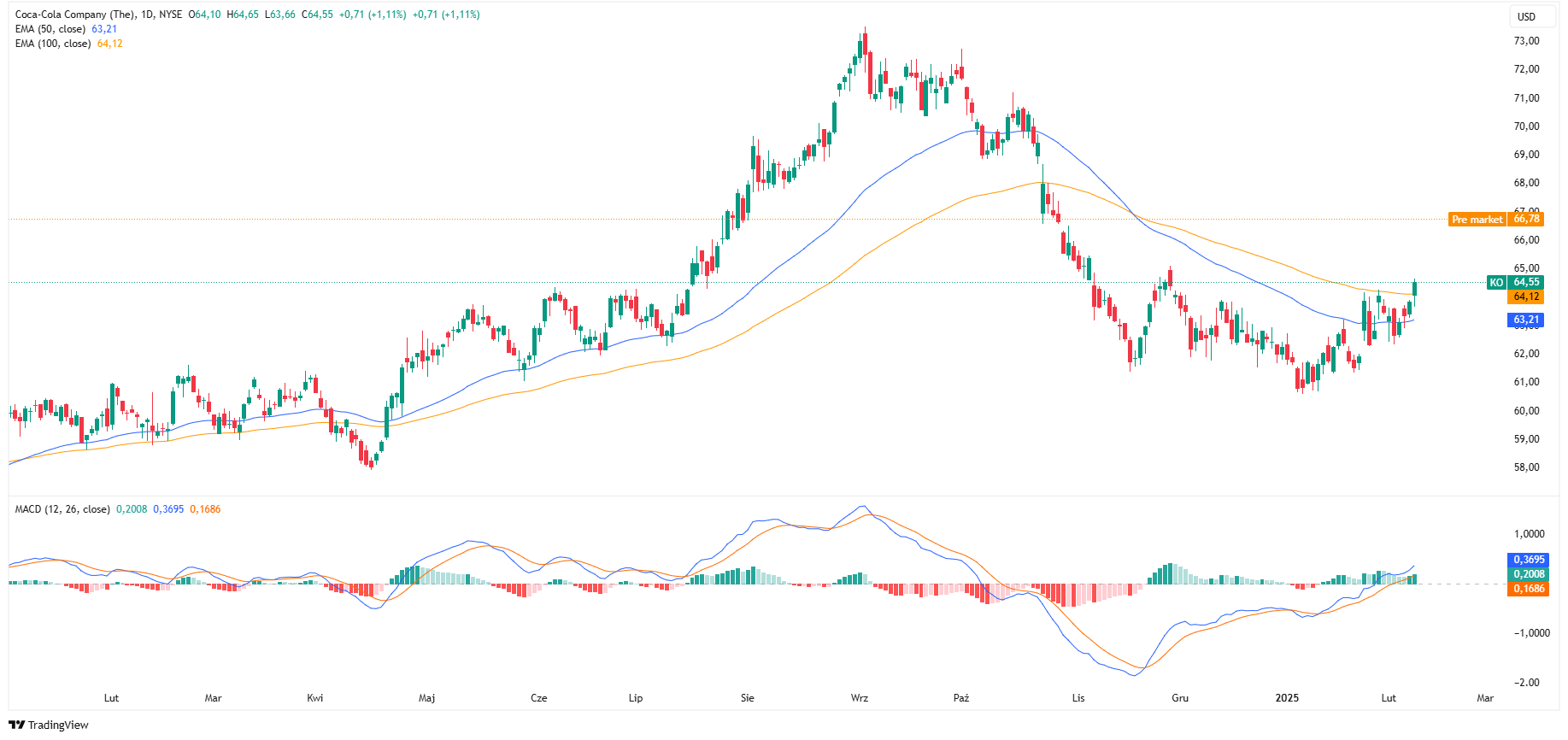
Task: Click the low price L63,66
Action: click(x=280, y=15)
